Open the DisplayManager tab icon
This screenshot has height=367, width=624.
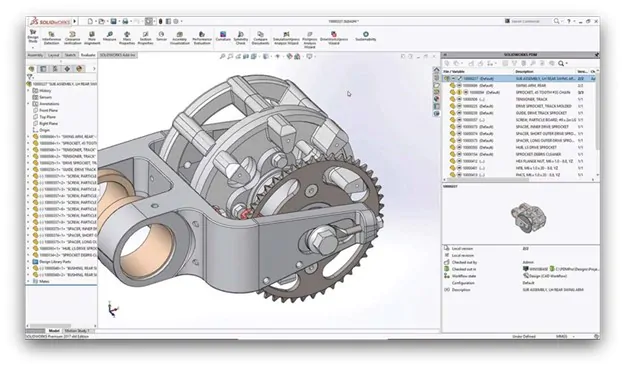coord(79,69)
